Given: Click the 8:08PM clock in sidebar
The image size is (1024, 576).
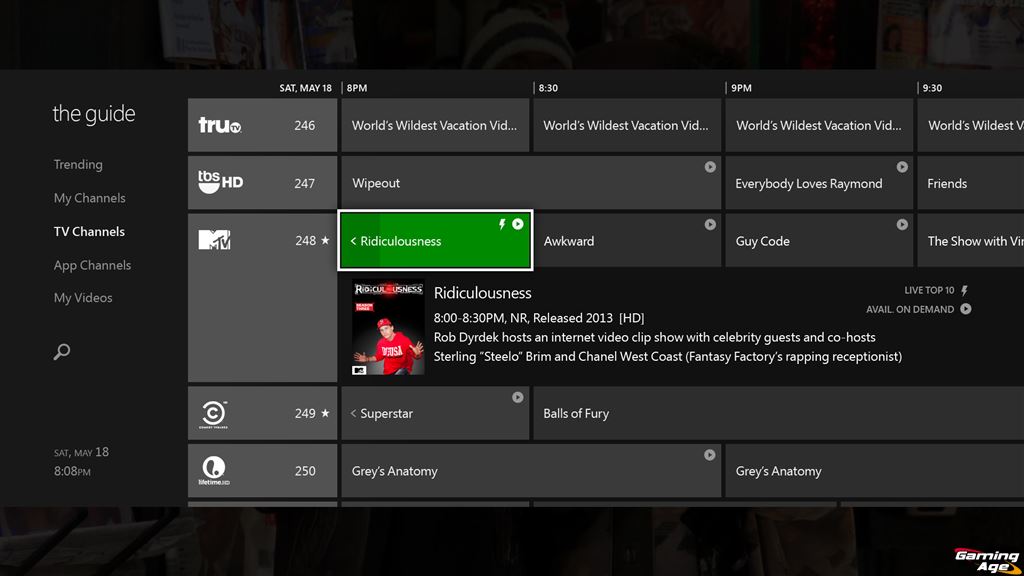Looking at the screenshot, I should 72,471.
